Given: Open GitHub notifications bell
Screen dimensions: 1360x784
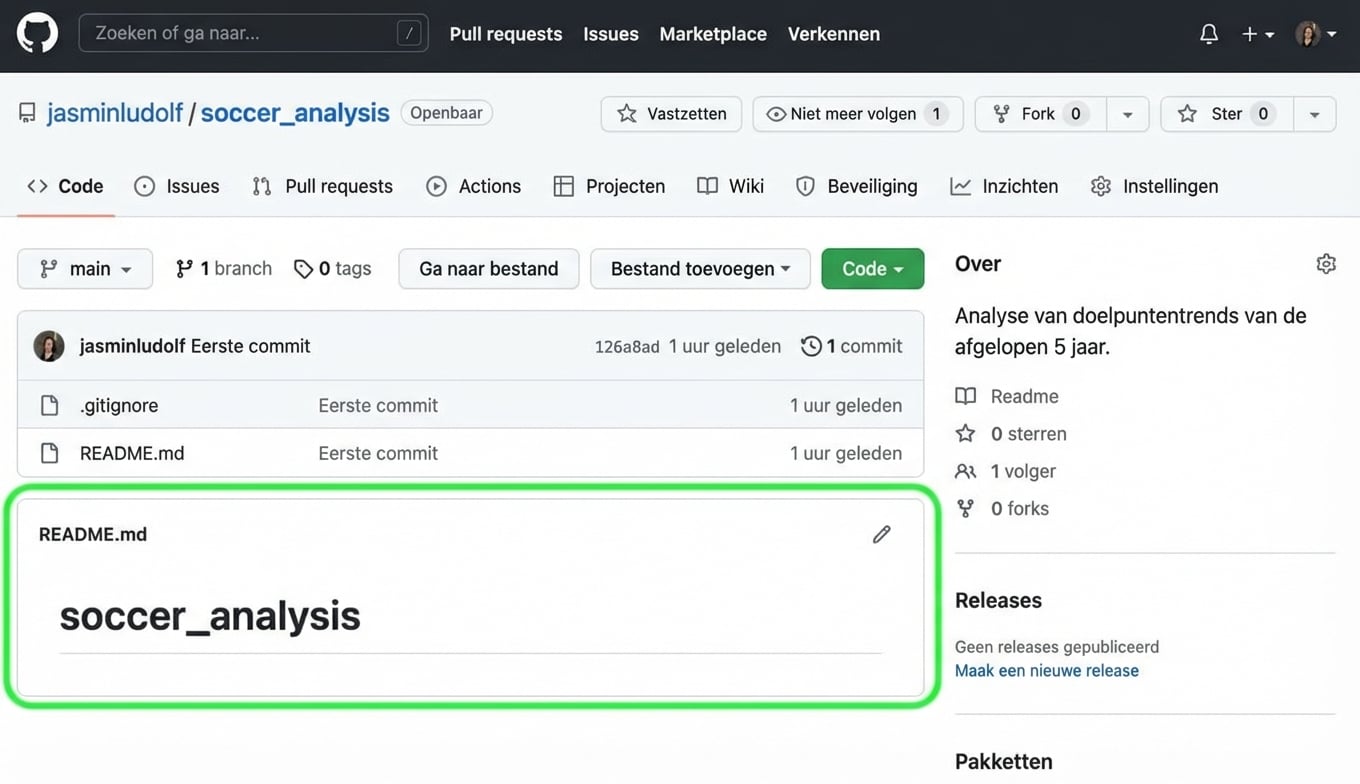Looking at the screenshot, I should tap(1208, 33).
